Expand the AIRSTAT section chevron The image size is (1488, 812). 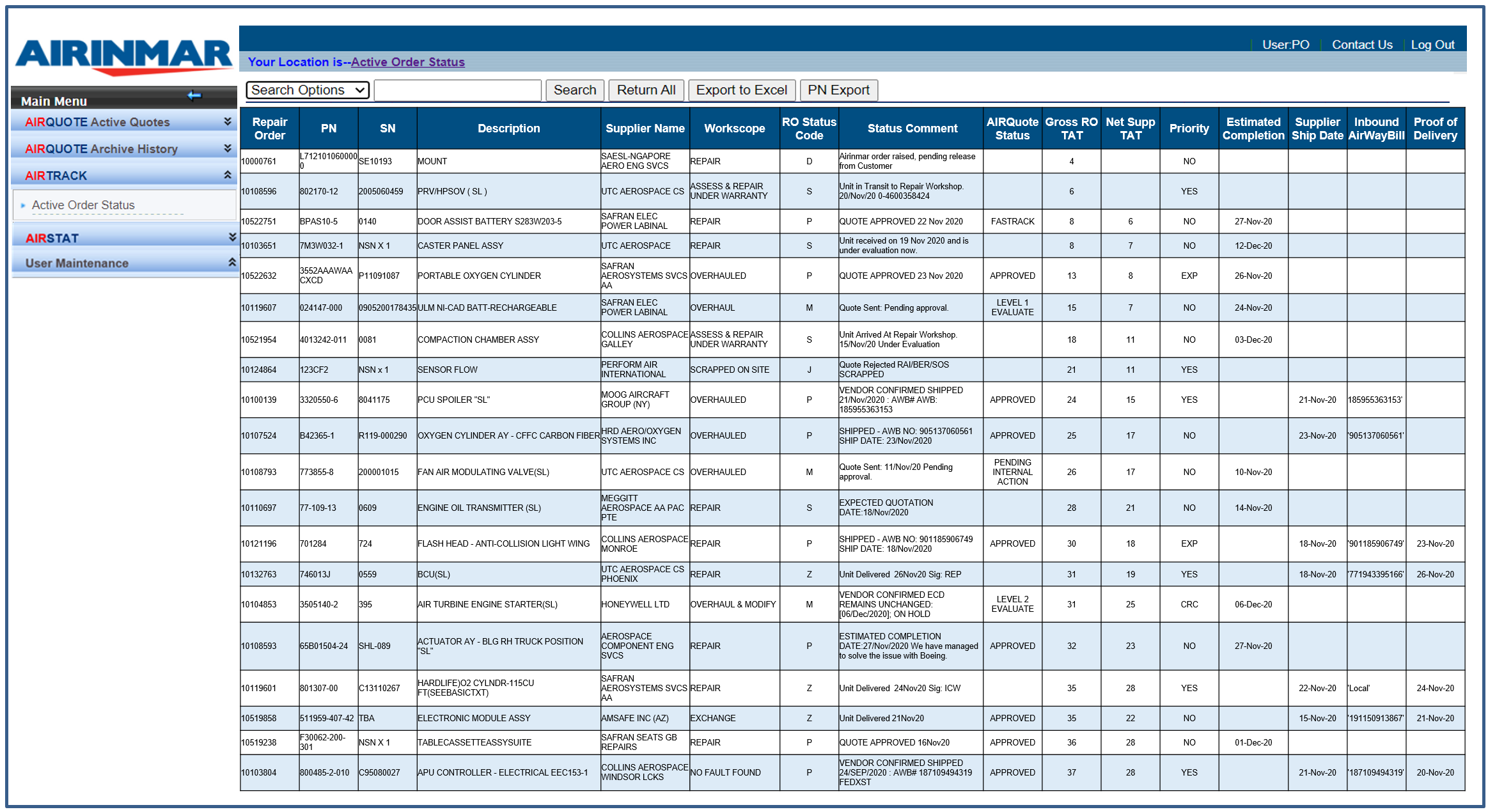(232, 237)
